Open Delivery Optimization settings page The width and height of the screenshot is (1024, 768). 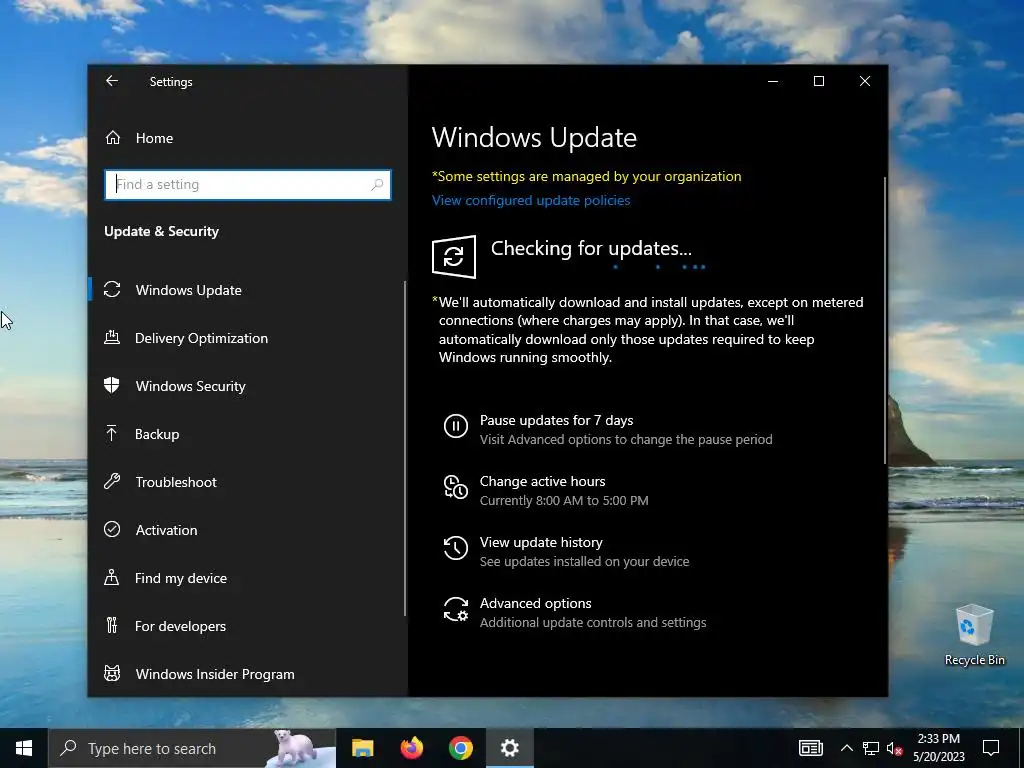[201, 338]
